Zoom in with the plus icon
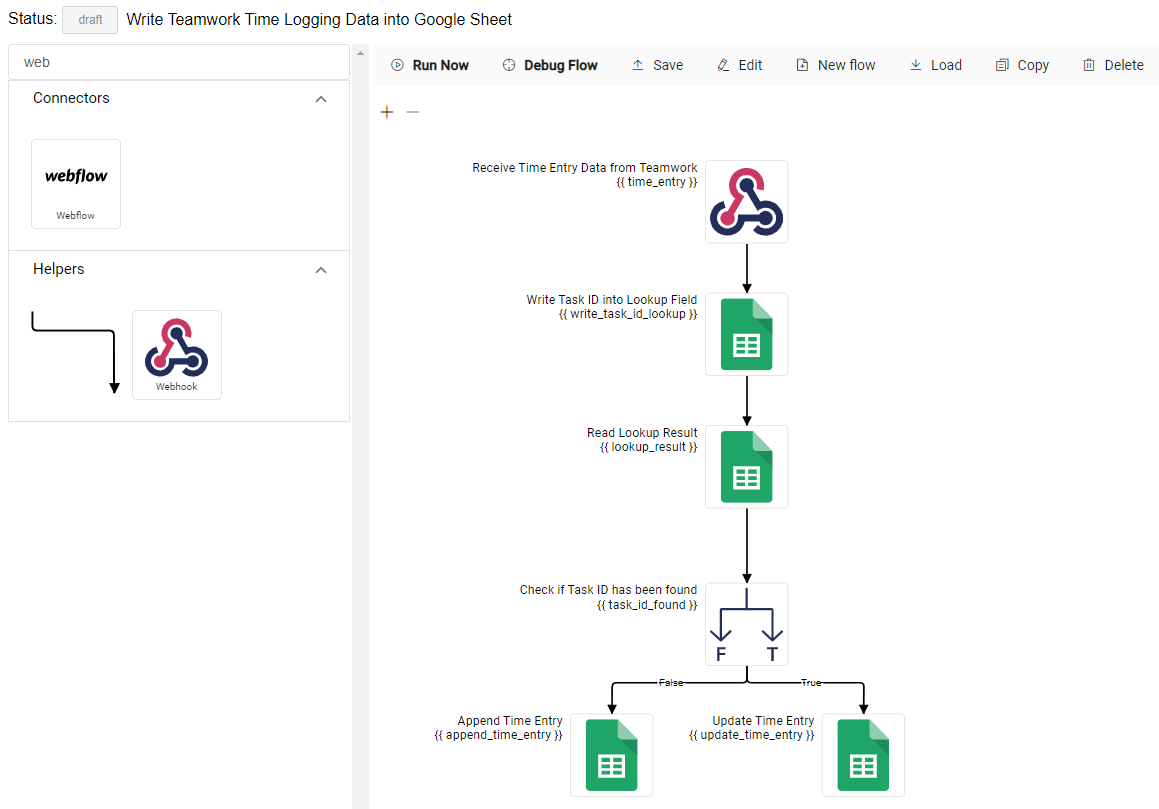 387,112
